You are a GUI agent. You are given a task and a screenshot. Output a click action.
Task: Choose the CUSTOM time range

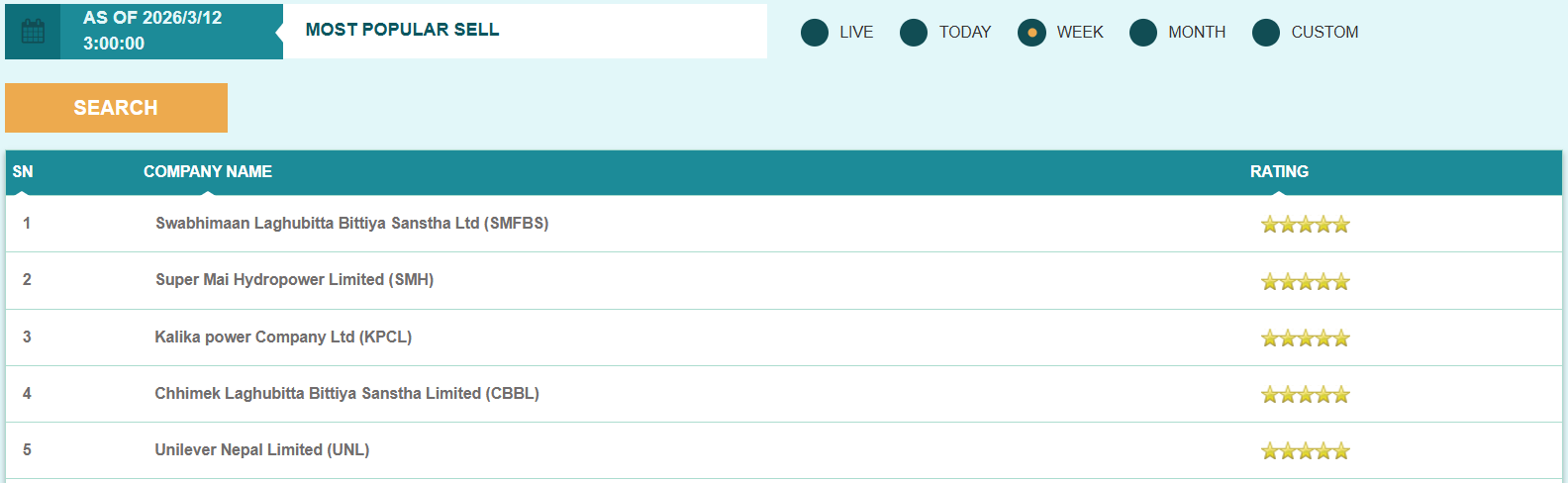[x=1266, y=33]
